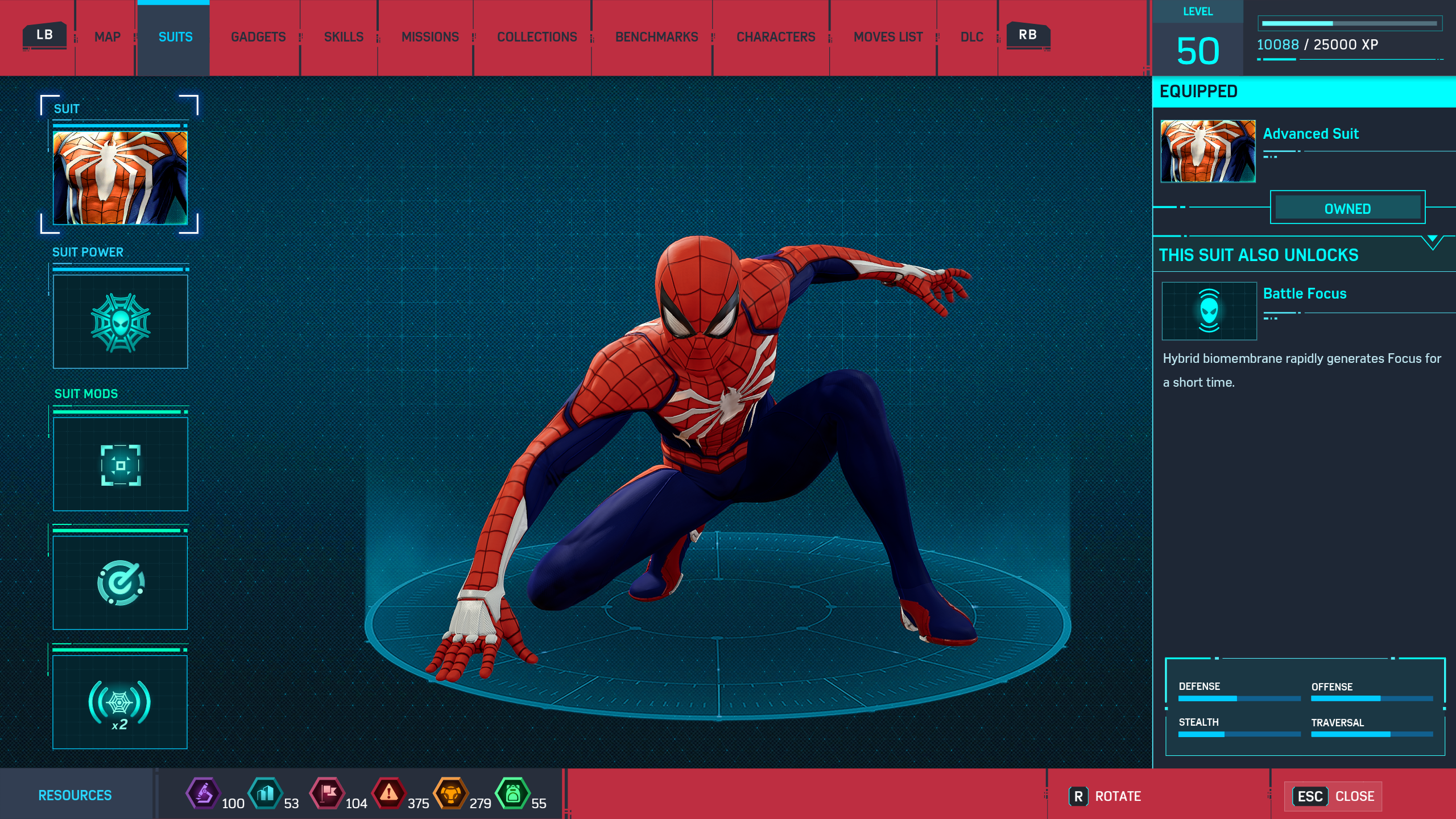This screenshot has height=819, width=1456.
Task: Go to the Moves List tab
Action: tap(888, 37)
